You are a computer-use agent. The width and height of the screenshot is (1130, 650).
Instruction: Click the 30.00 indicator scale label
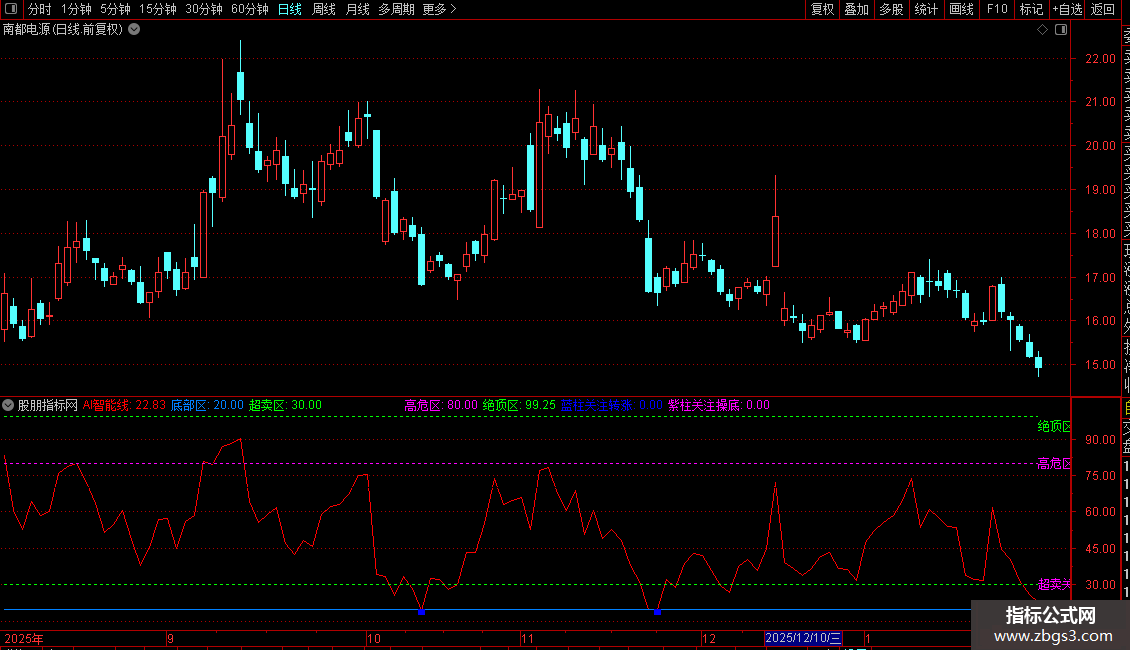(1100, 584)
